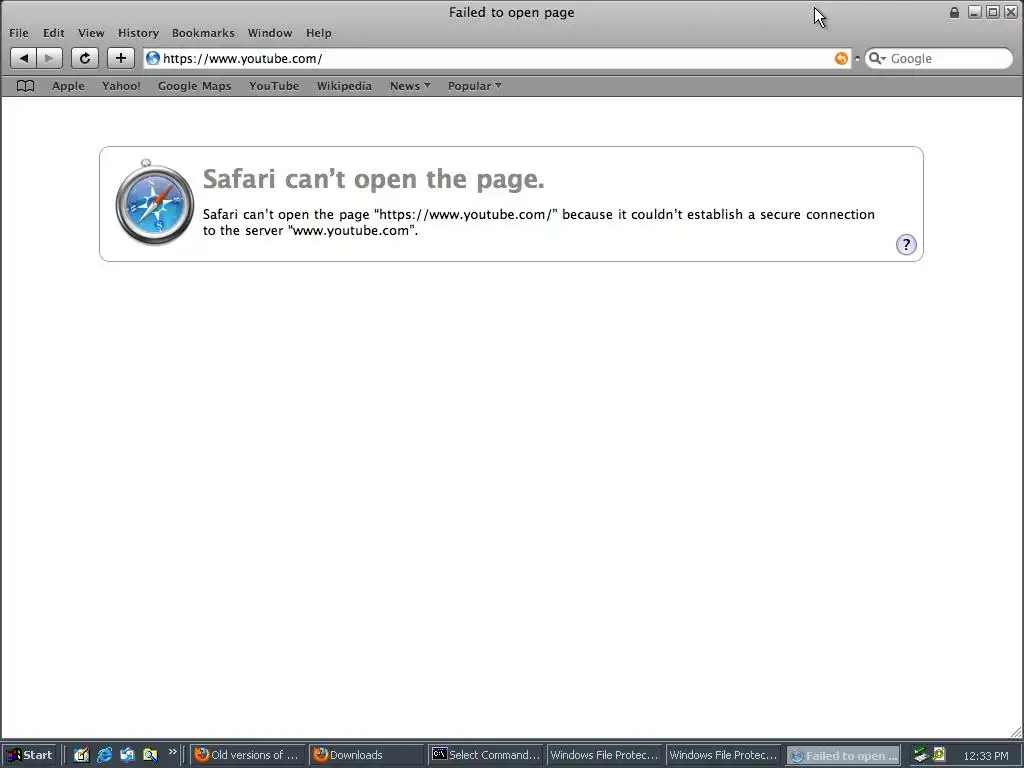The width and height of the screenshot is (1024, 768).
Task: Click the 12:33 PM system clock
Action: pos(985,756)
